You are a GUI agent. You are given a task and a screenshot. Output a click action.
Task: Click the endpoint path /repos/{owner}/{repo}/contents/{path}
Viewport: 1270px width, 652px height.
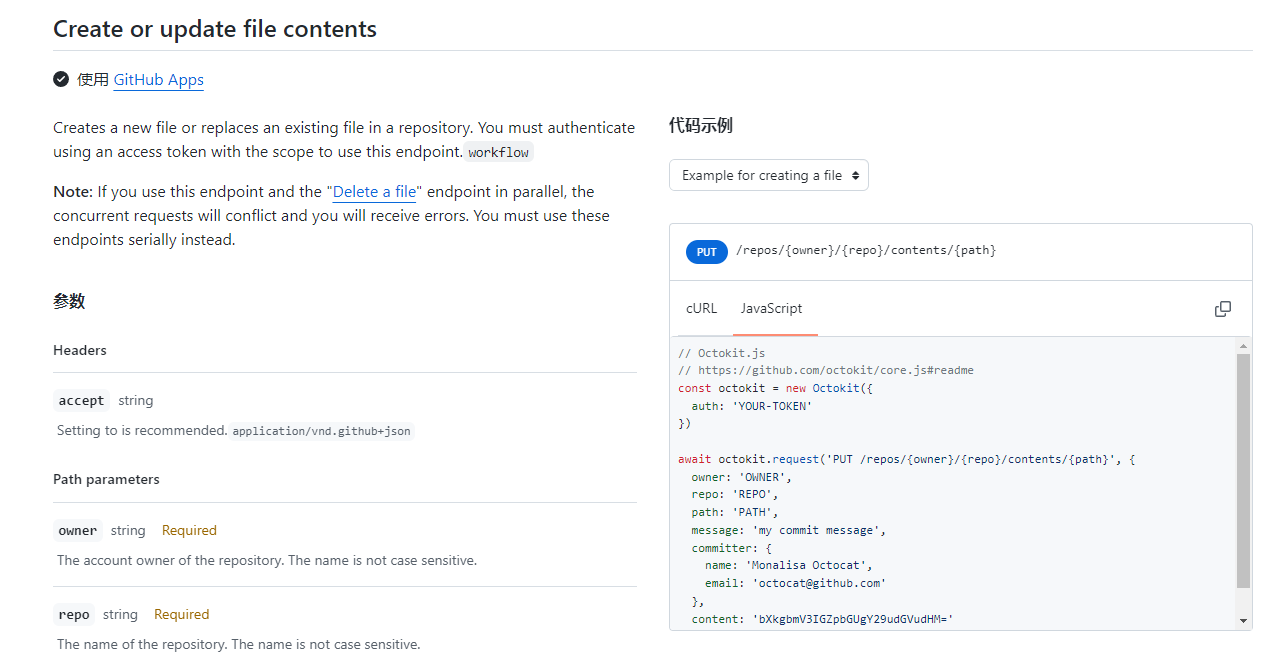[866, 251]
